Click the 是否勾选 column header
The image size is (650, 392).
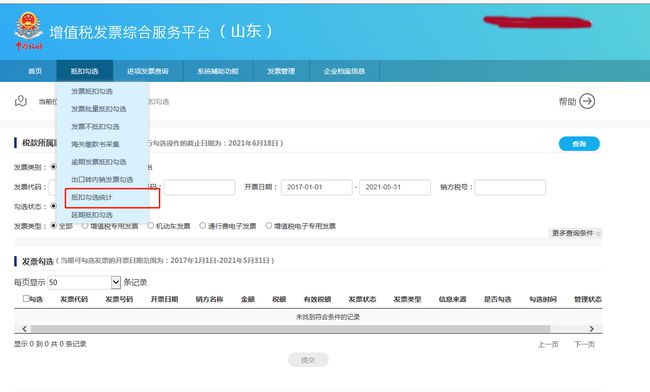(498, 299)
